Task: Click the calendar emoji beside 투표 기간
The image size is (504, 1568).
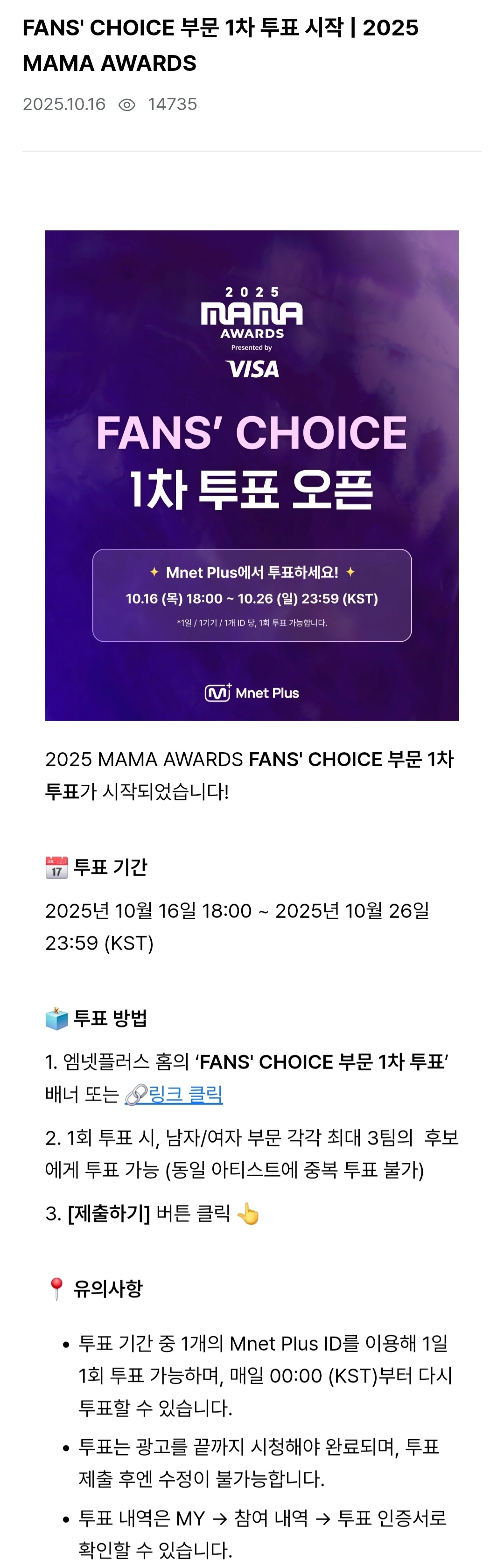Action: coord(56,867)
